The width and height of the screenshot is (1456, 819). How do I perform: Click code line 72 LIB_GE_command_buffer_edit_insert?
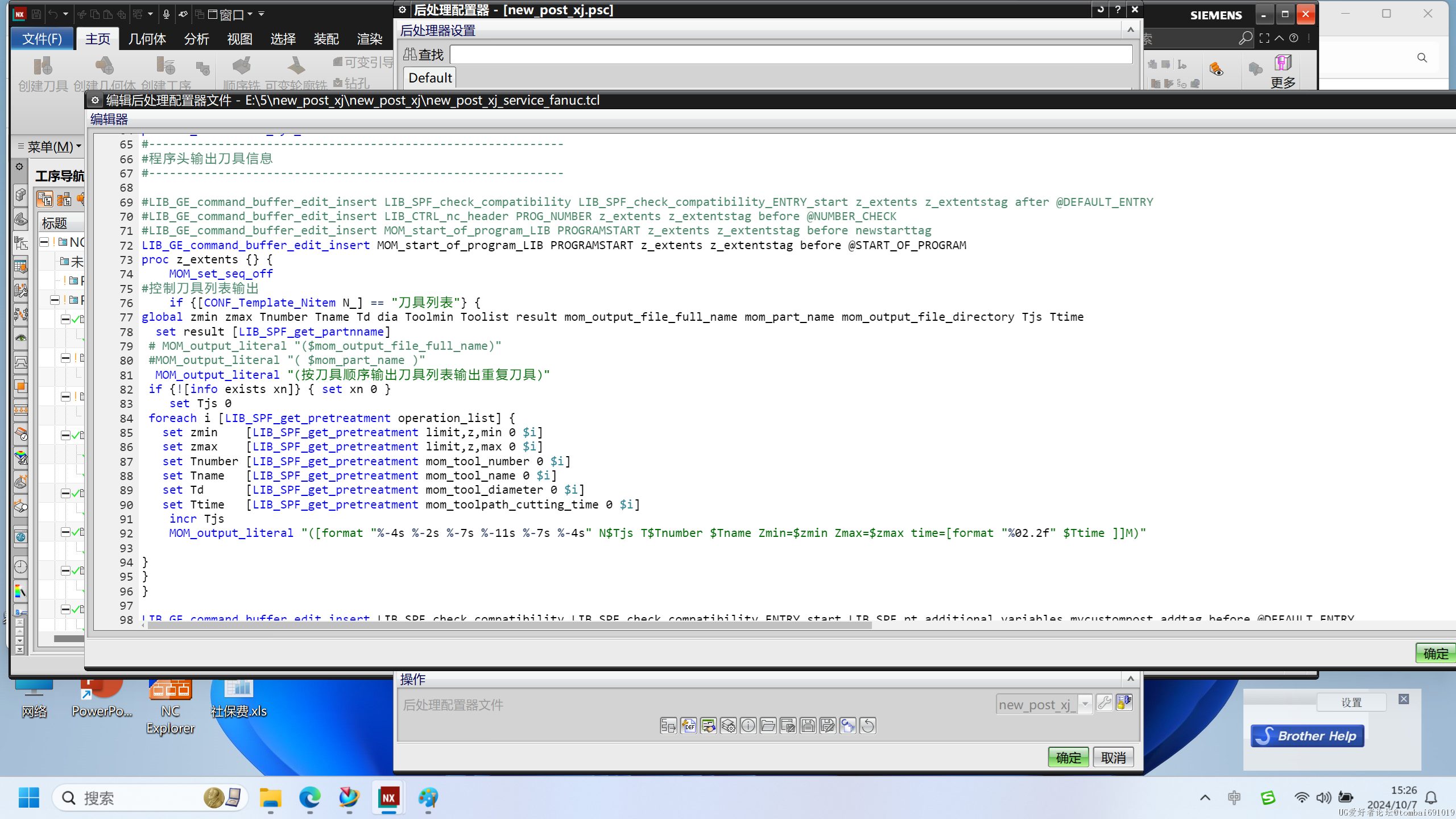[x=554, y=245]
